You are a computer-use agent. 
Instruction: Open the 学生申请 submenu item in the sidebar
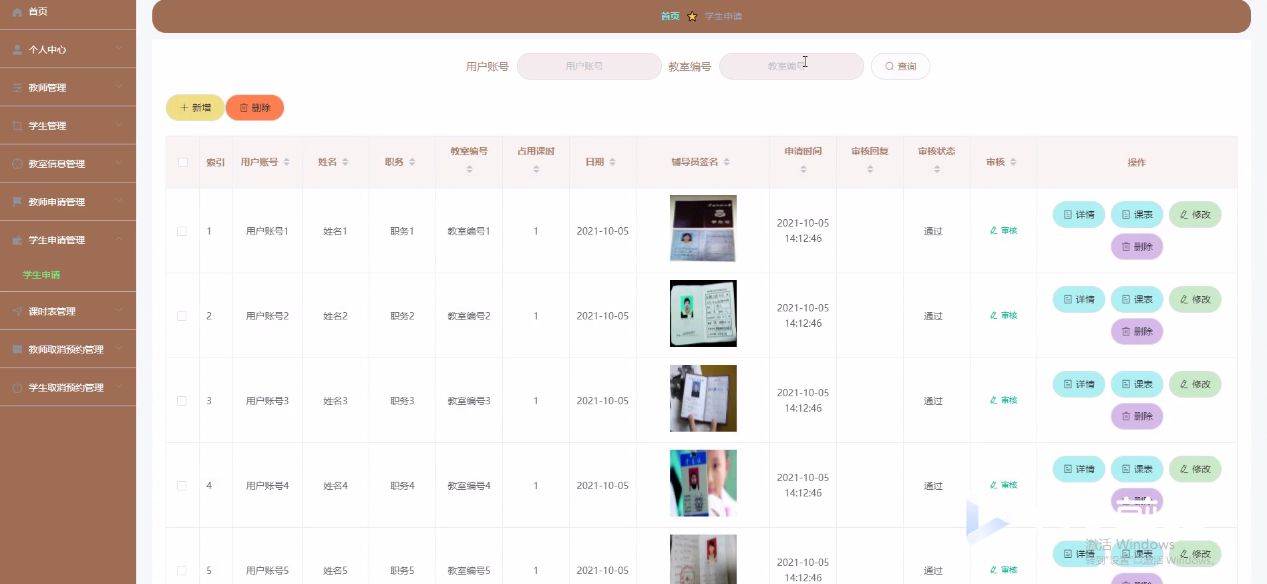click(42, 274)
